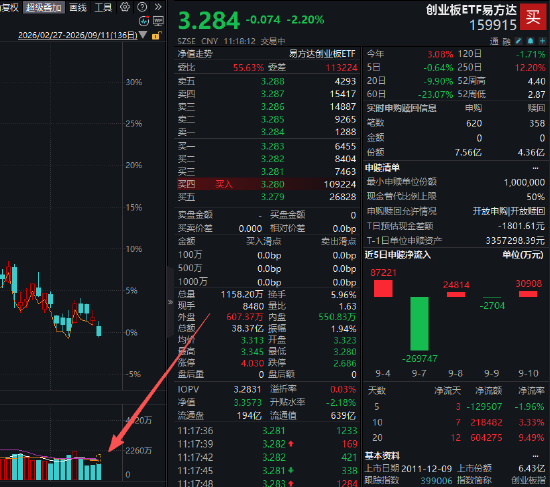This screenshot has height=487, width=550.
Task: Click the 跌停 price 2.686
Action: coord(344,363)
